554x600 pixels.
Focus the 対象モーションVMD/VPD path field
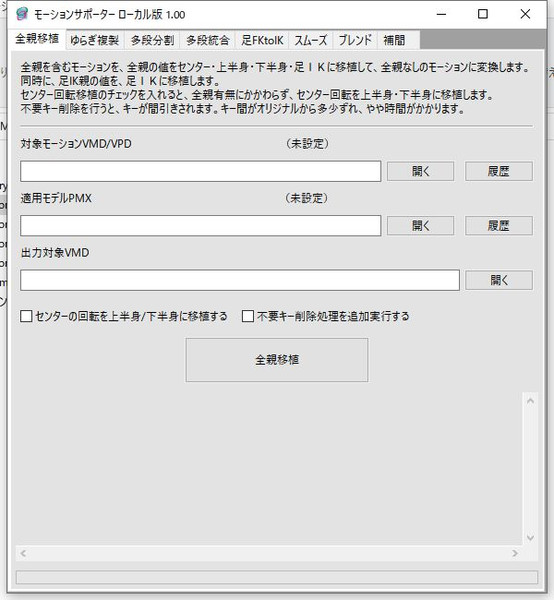200,171
